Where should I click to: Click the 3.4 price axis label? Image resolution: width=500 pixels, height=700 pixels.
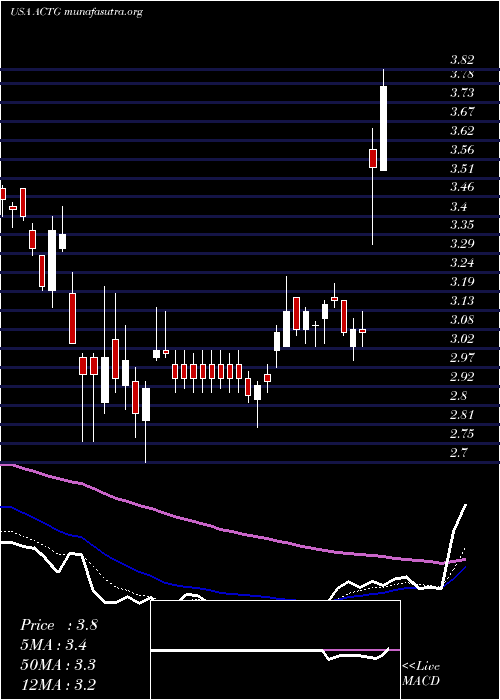[458, 207]
